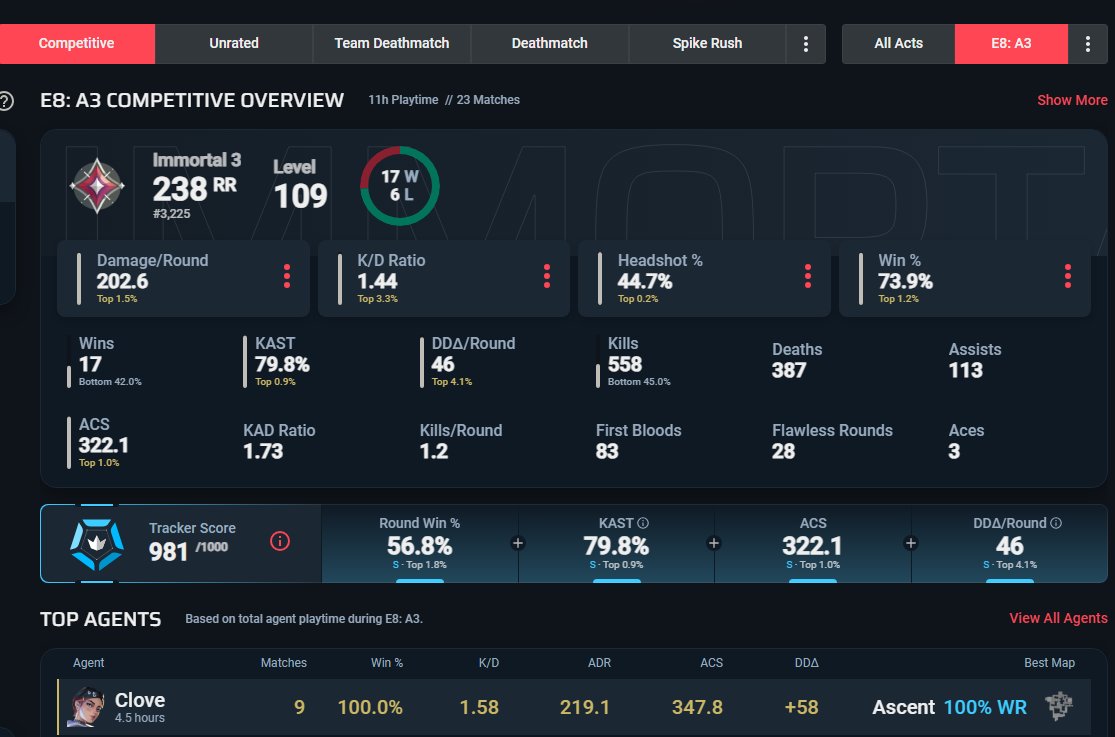1115x737 pixels.
Task: Click the #3,225 leaderboard rank
Action: (171, 213)
